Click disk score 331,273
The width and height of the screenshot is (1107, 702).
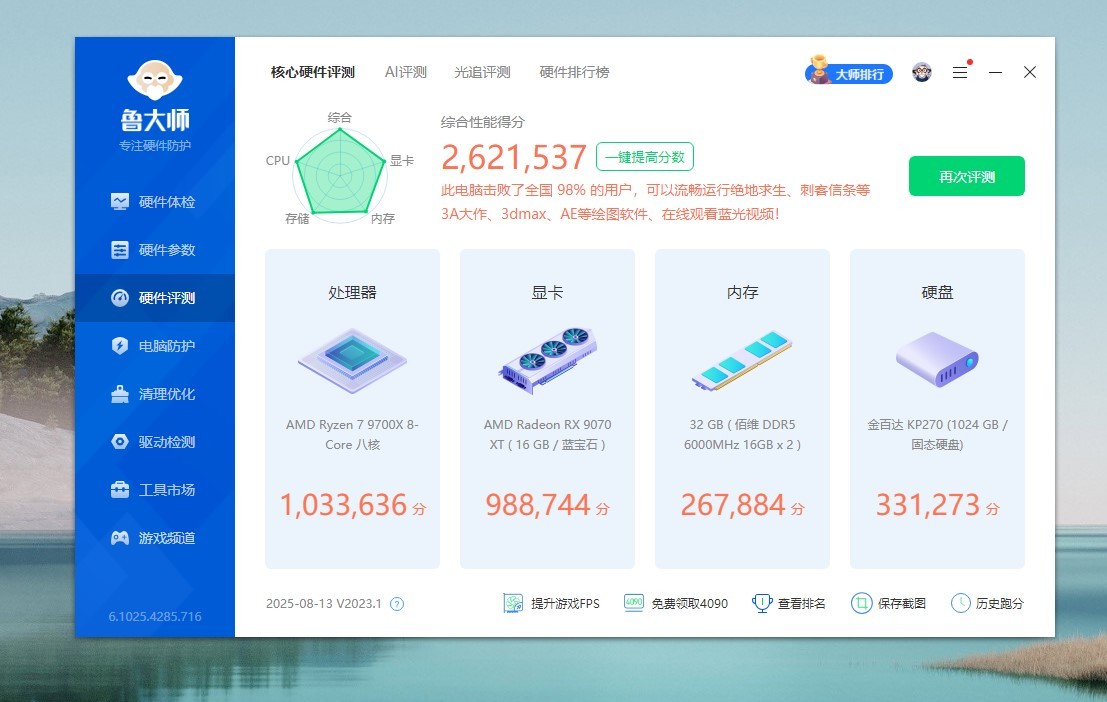[x=928, y=505]
